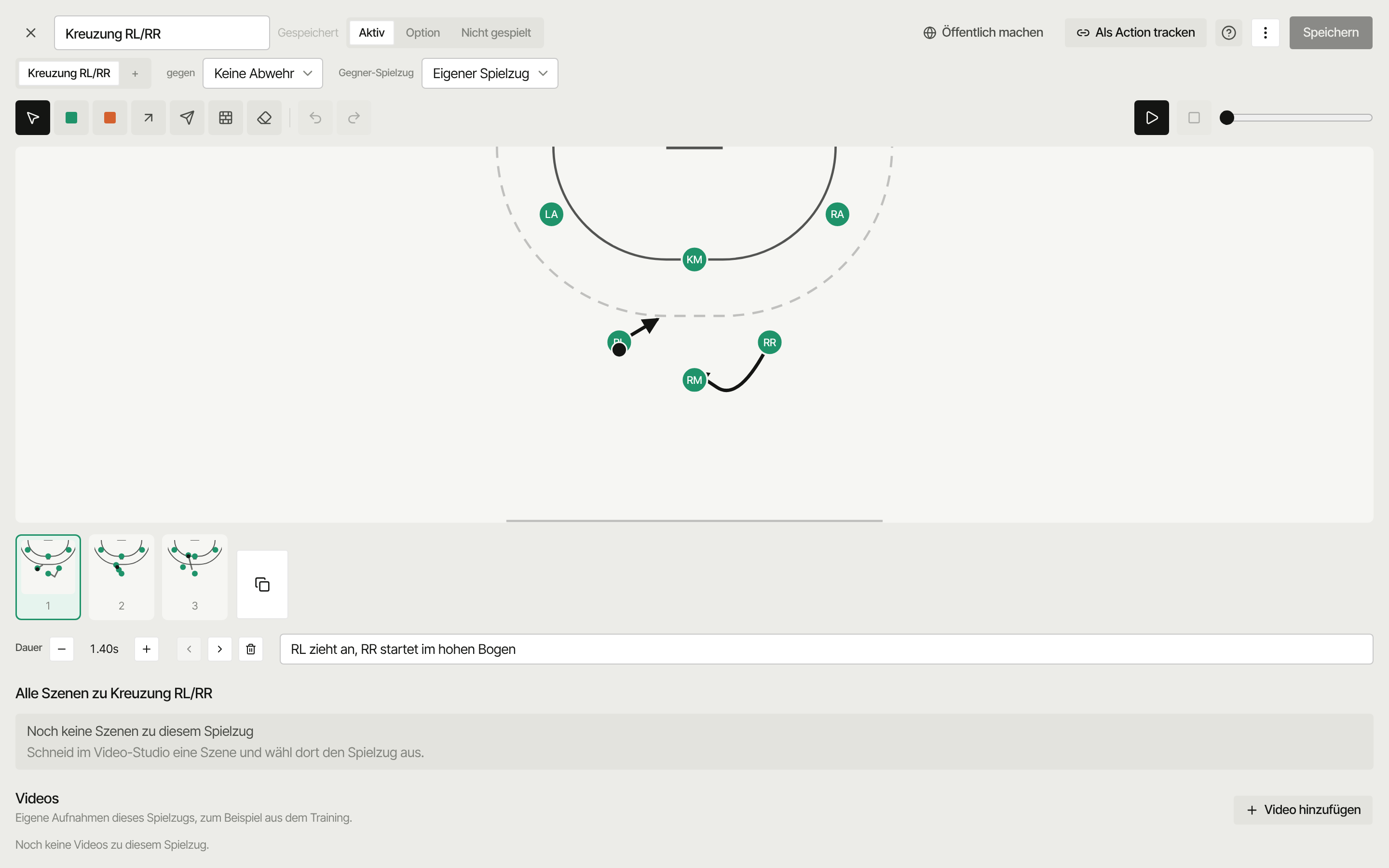Click the globe icon next to Öffentlich machen
This screenshot has height=868, width=1389.
pyautogui.click(x=929, y=33)
